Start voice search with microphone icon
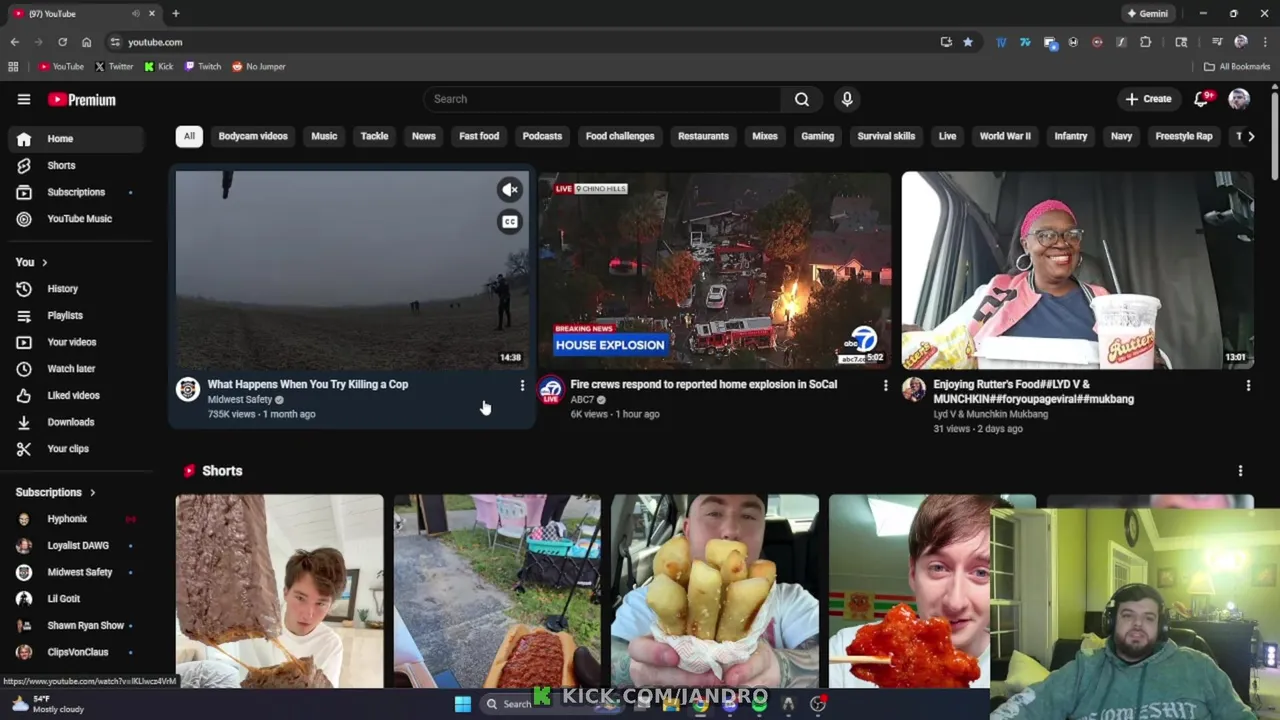Screen dimensions: 1280x720 [847, 99]
